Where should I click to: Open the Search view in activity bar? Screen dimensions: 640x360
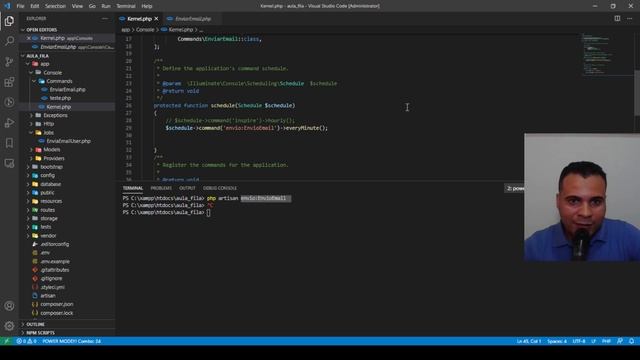click(9, 41)
